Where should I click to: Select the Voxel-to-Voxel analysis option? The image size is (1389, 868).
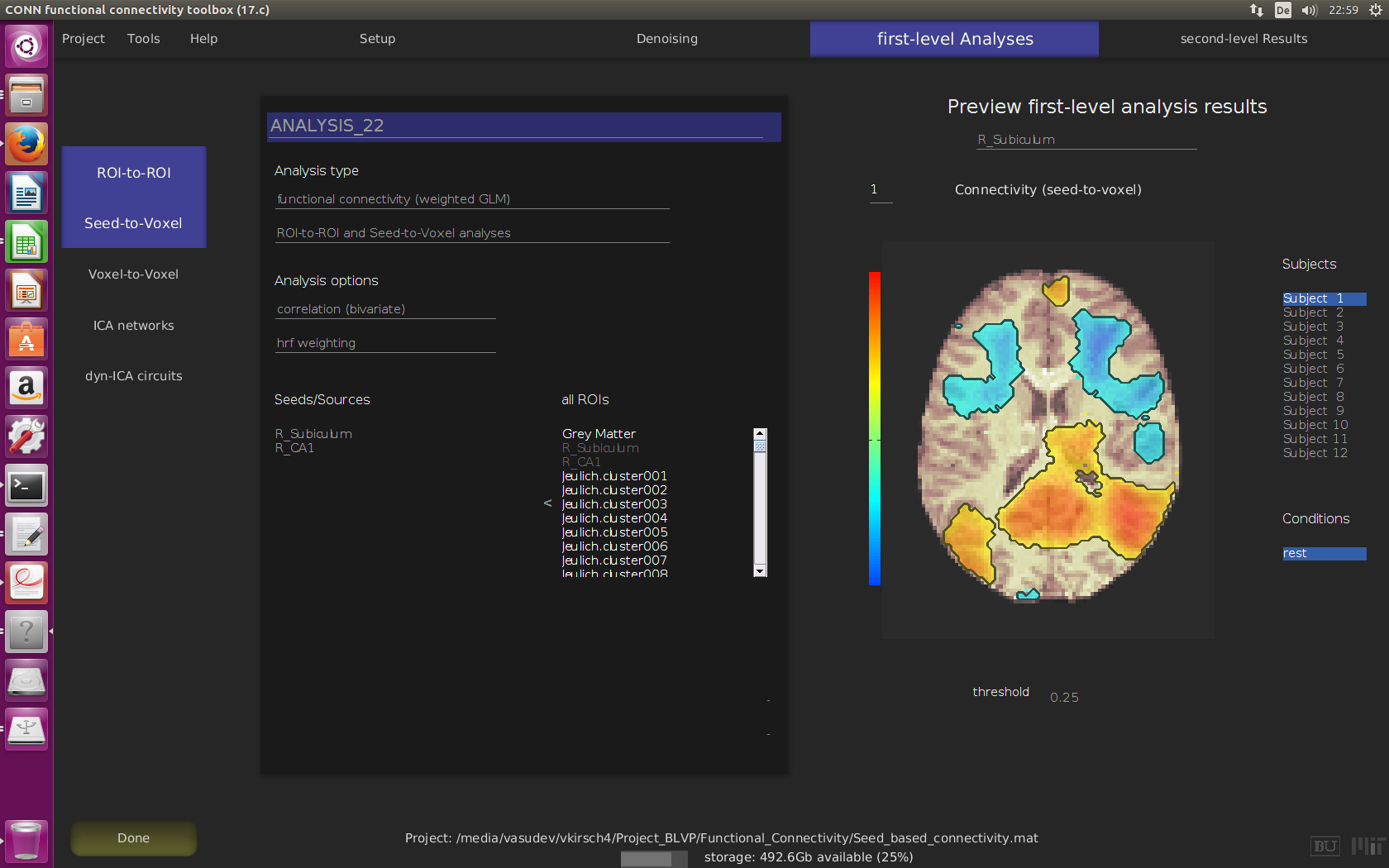tap(133, 274)
